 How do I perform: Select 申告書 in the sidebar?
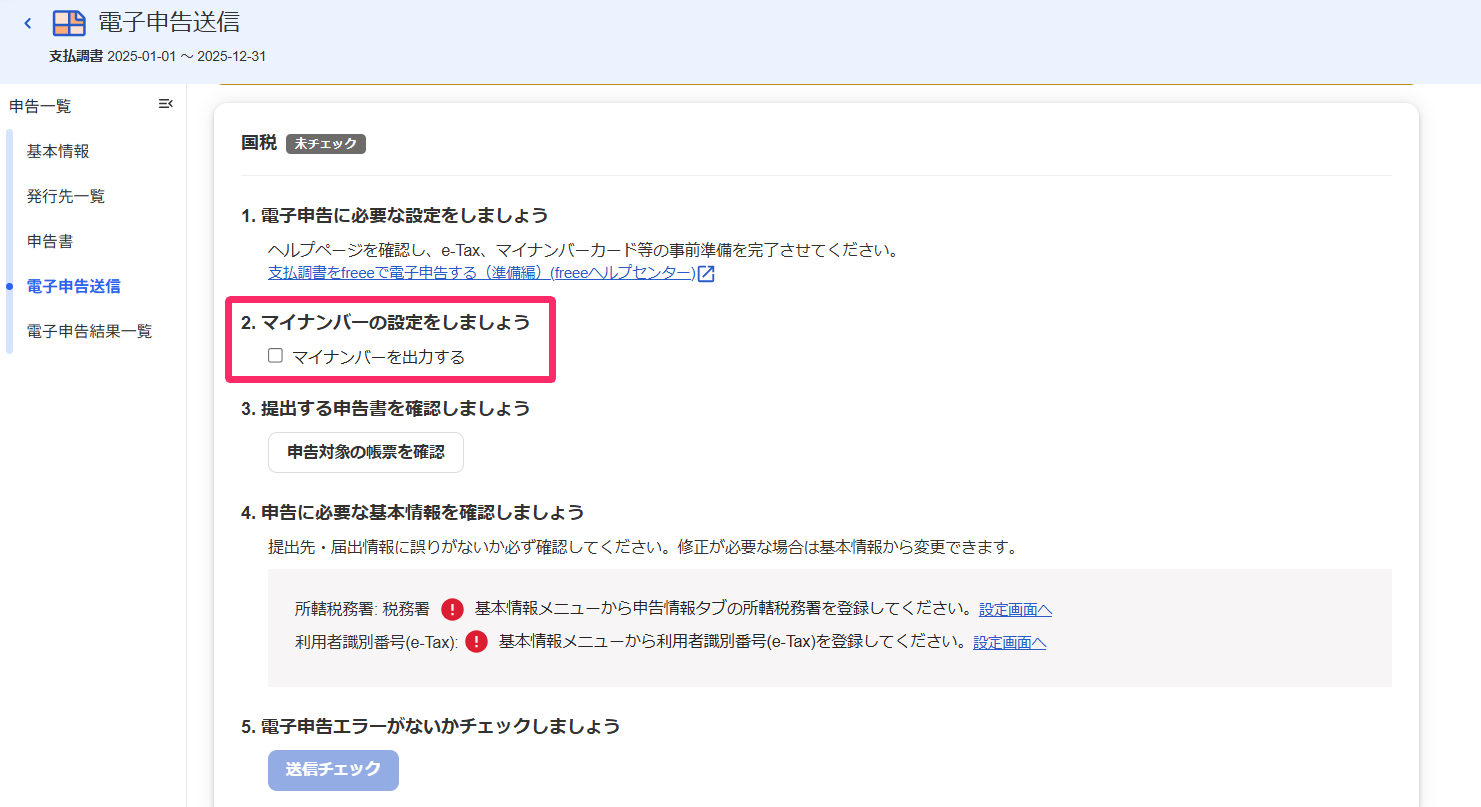50,241
